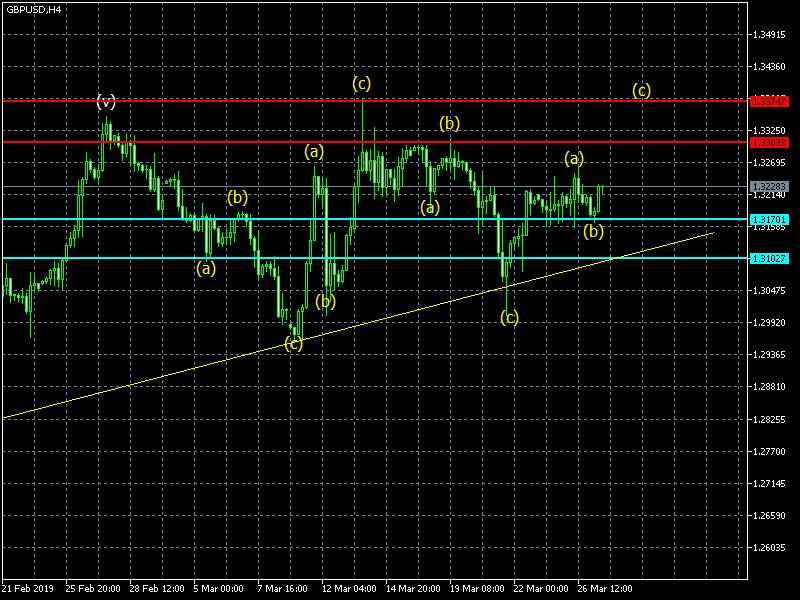Click the 1.34360 price axis label
Screen dimensions: 800x600
coord(769,67)
